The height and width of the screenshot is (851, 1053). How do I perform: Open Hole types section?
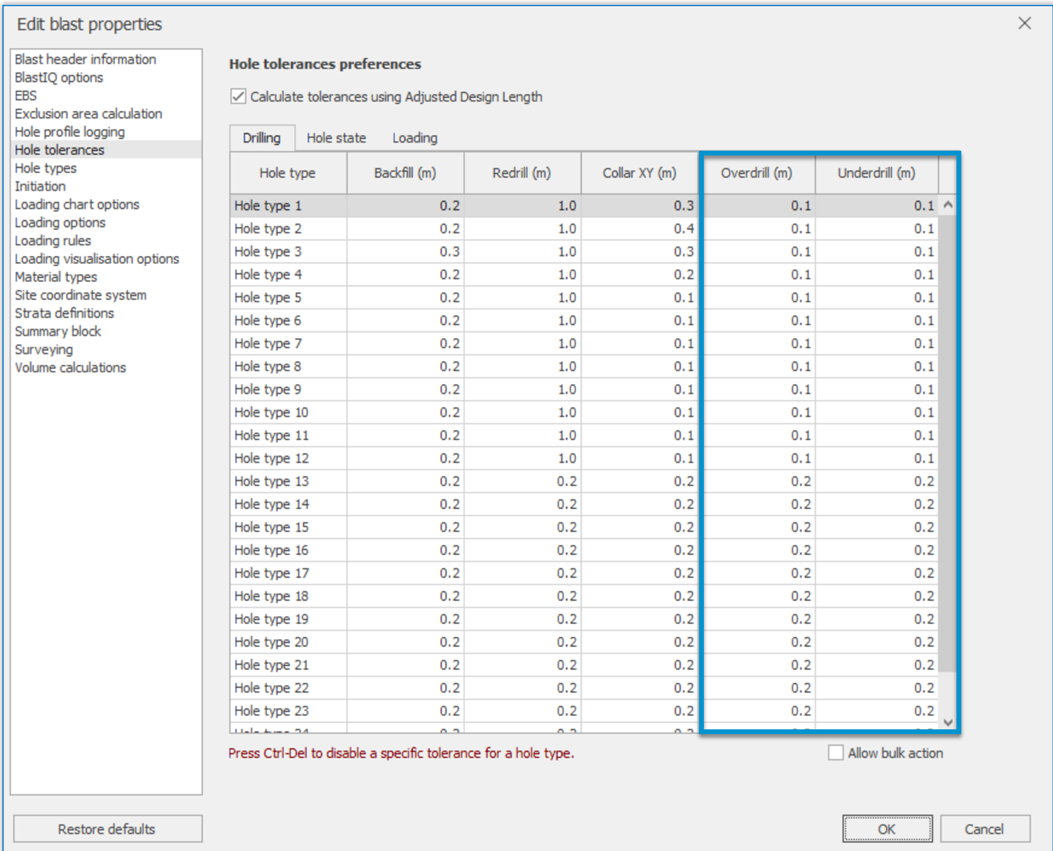106,168
